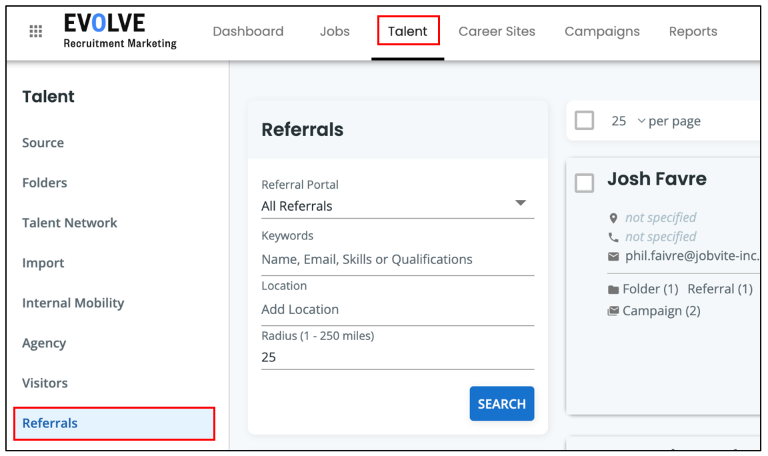This screenshot has width=768, height=456.
Task: Open the Jobs tab
Action: click(x=335, y=31)
